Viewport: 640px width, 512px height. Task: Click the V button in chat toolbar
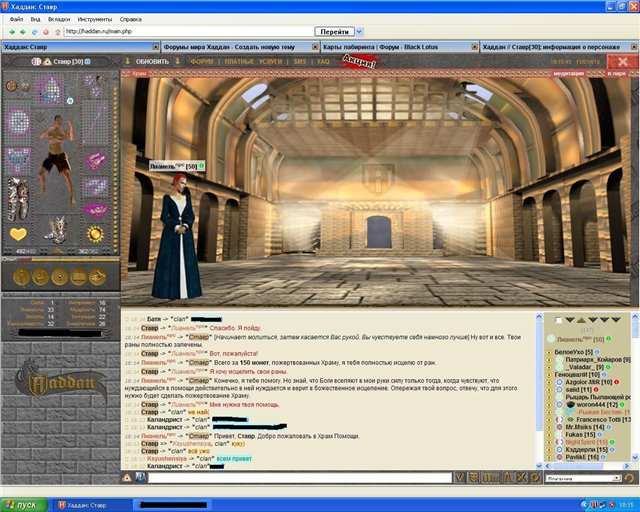pyautogui.click(x=460, y=477)
